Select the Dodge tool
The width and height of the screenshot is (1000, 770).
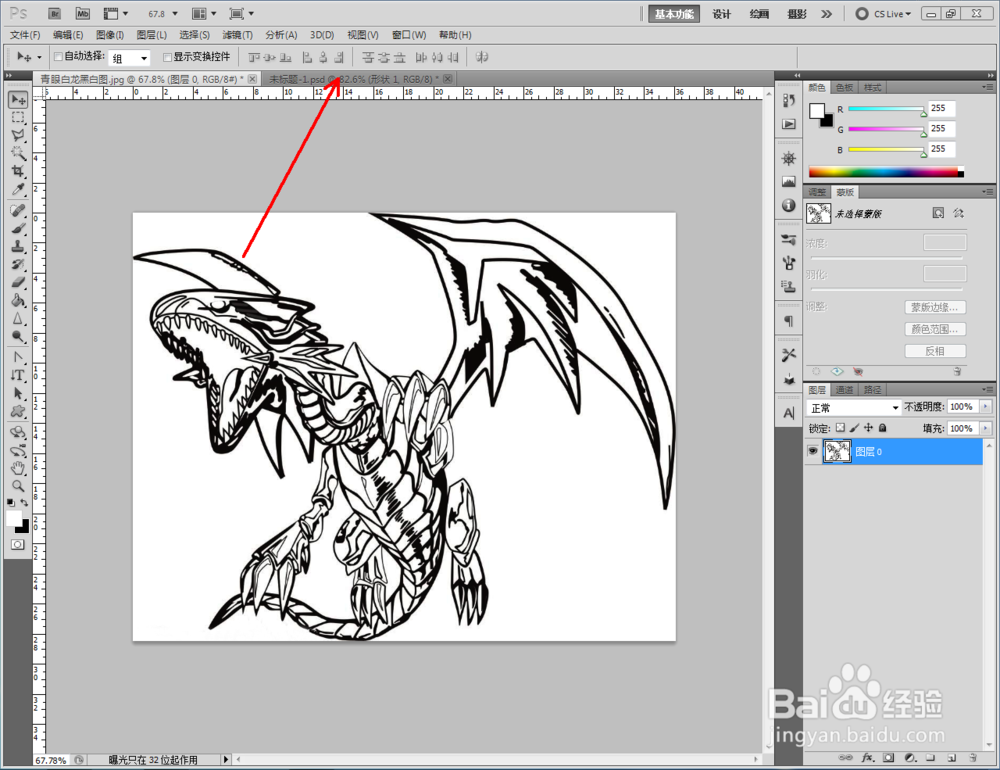[x=18, y=336]
